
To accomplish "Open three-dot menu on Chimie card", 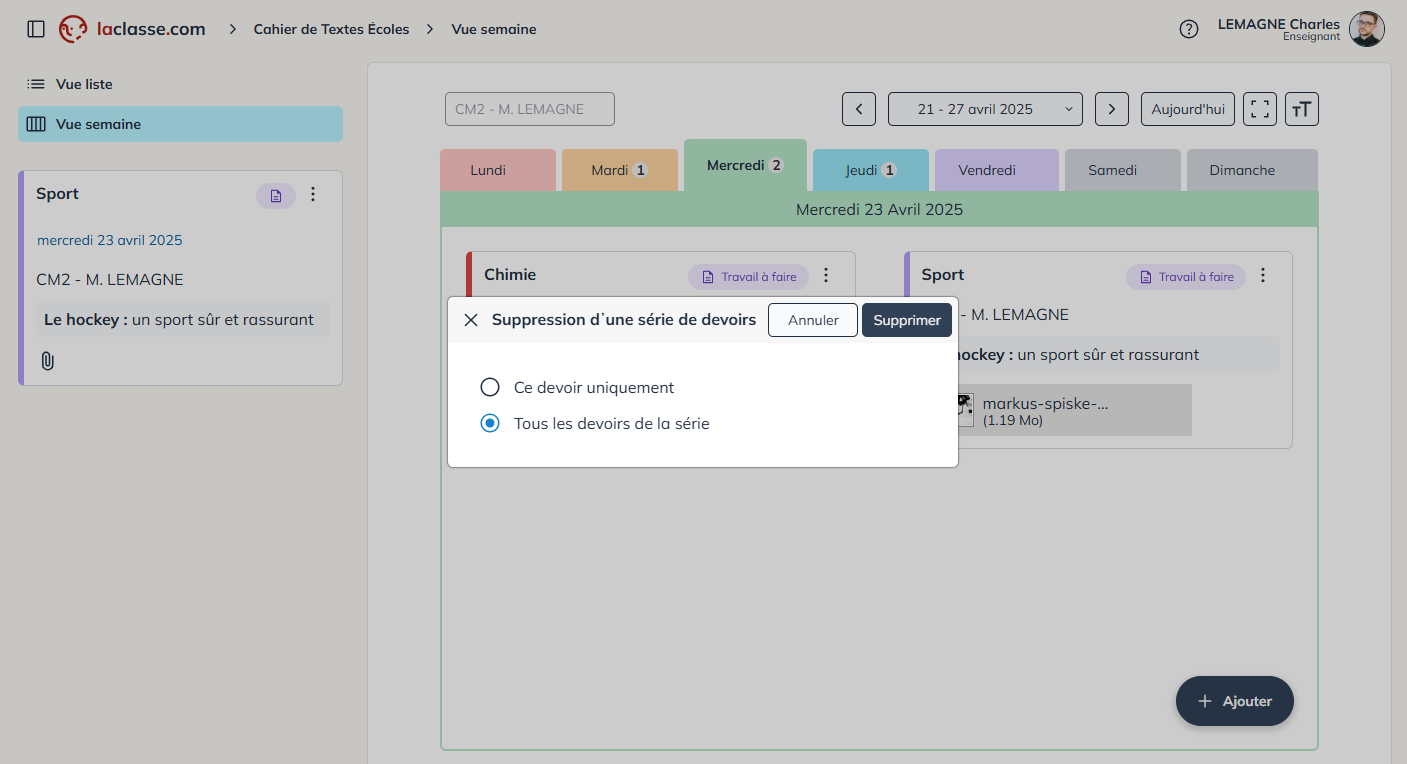I will [x=826, y=275].
